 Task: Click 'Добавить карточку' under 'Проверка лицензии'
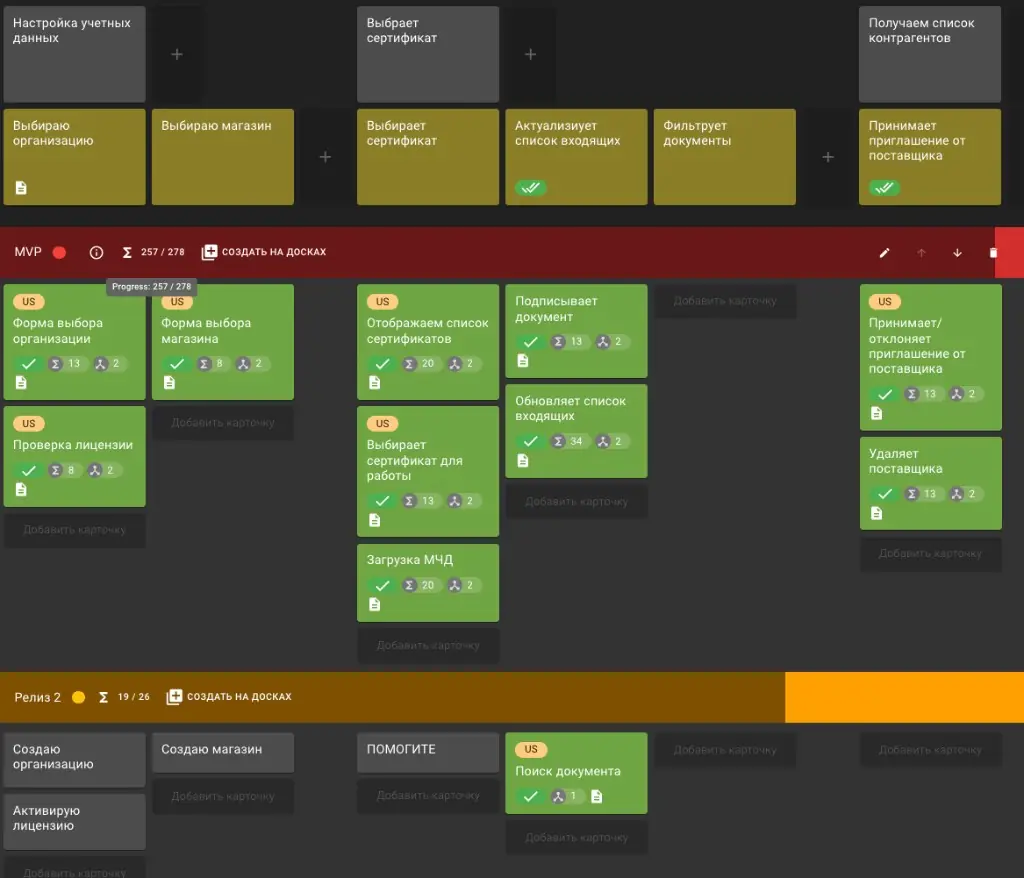(x=74, y=530)
